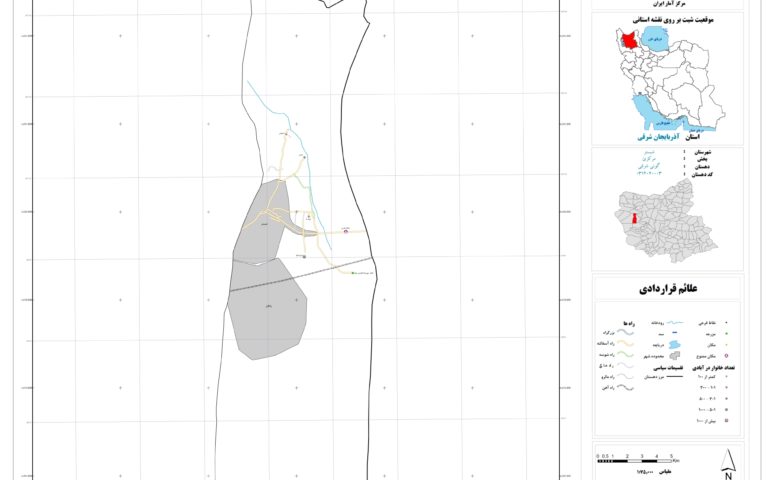Click the purple circle marker on the map
770x480 pixels.
coord(346,231)
